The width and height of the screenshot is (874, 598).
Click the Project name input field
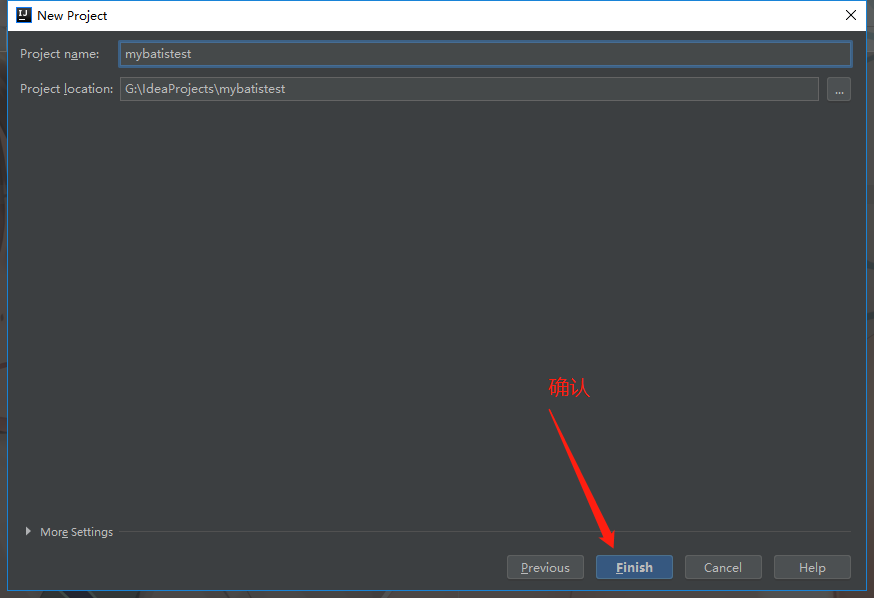pos(485,54)
